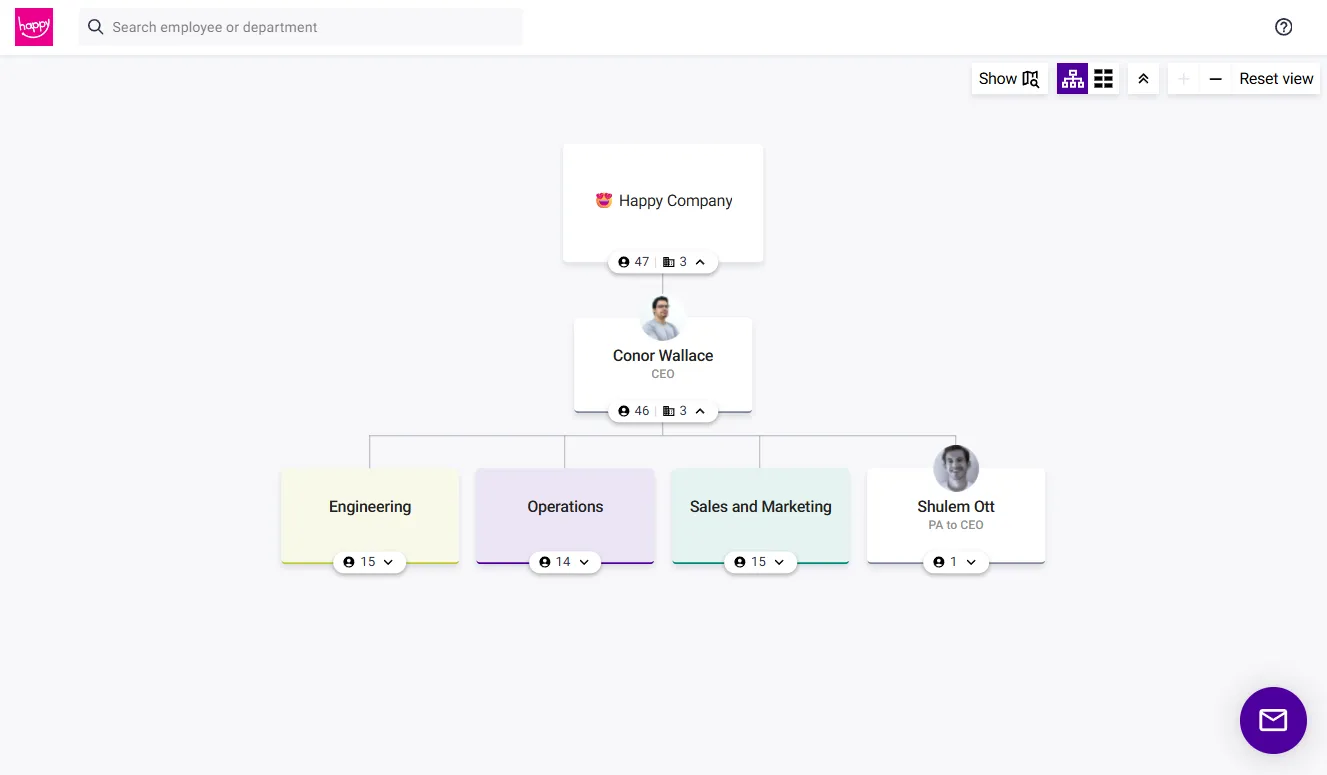Click the CEO job title text
The image size is (1327, 775).
point(663,374)
